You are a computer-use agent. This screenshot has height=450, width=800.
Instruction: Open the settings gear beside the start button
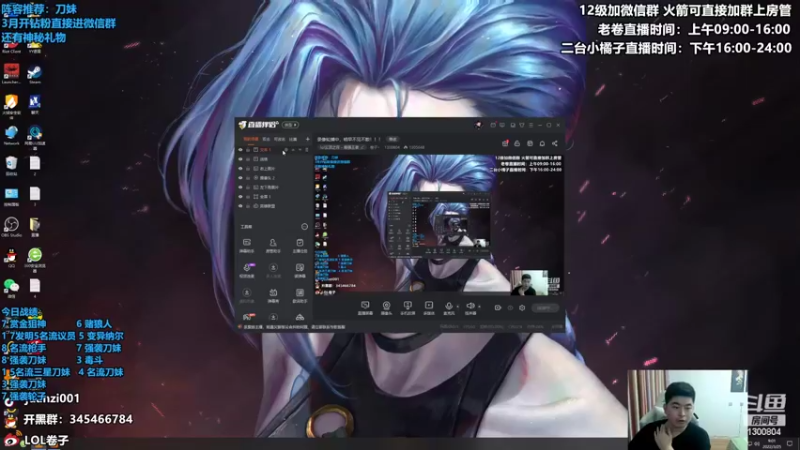point(522,308)
